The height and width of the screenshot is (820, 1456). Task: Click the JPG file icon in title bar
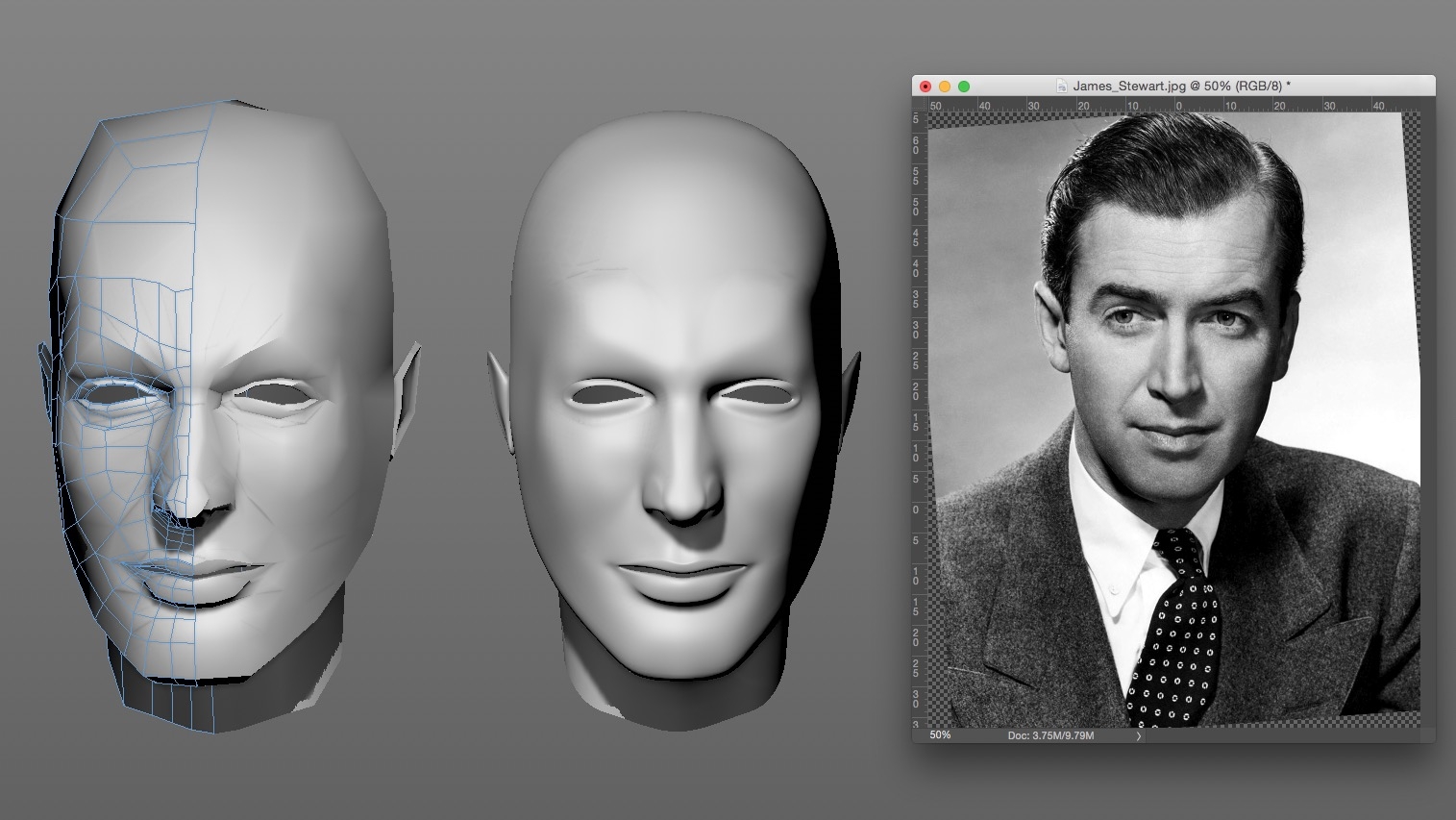point(1062,86)
